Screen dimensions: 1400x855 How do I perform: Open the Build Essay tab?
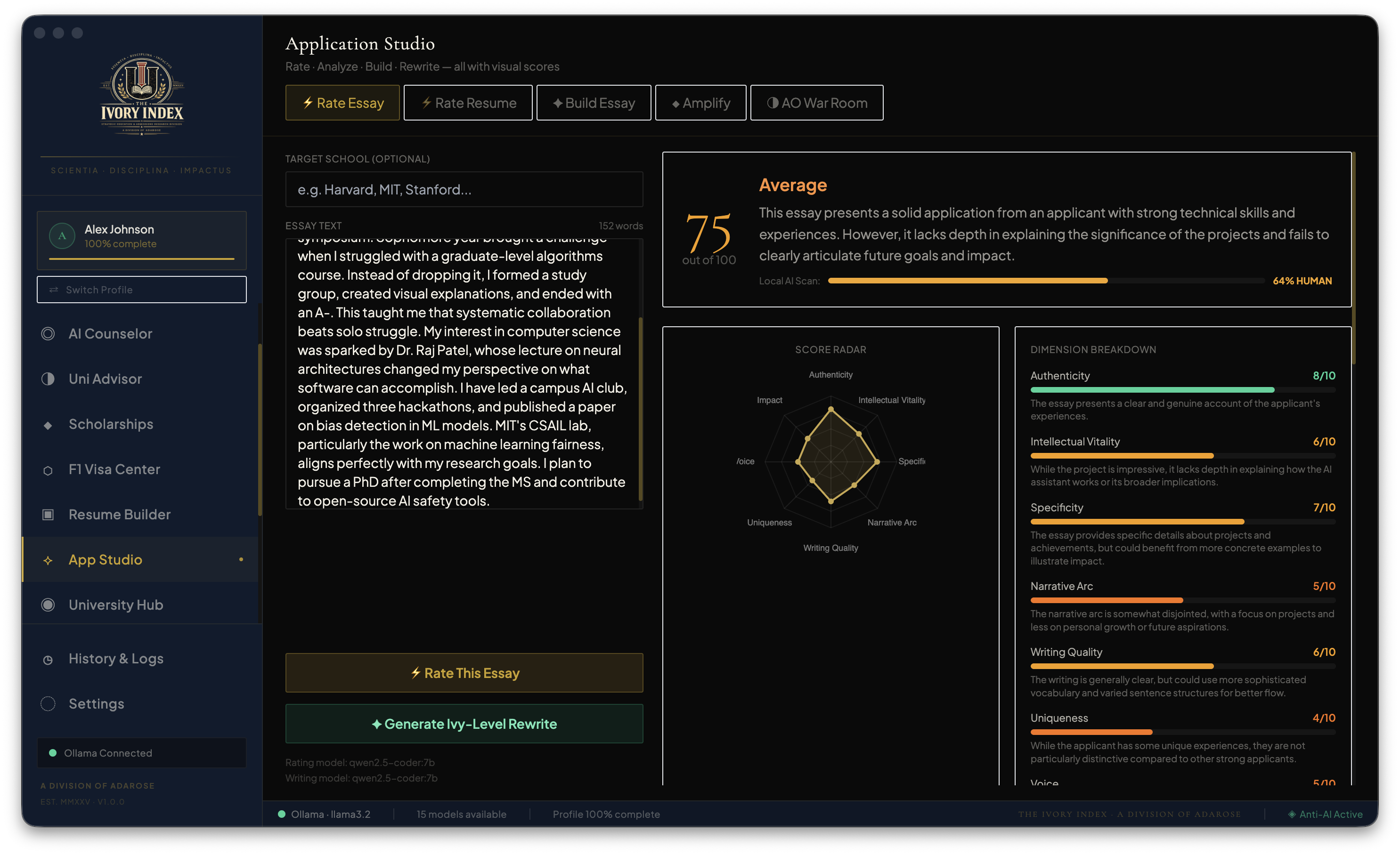(594, 103)
